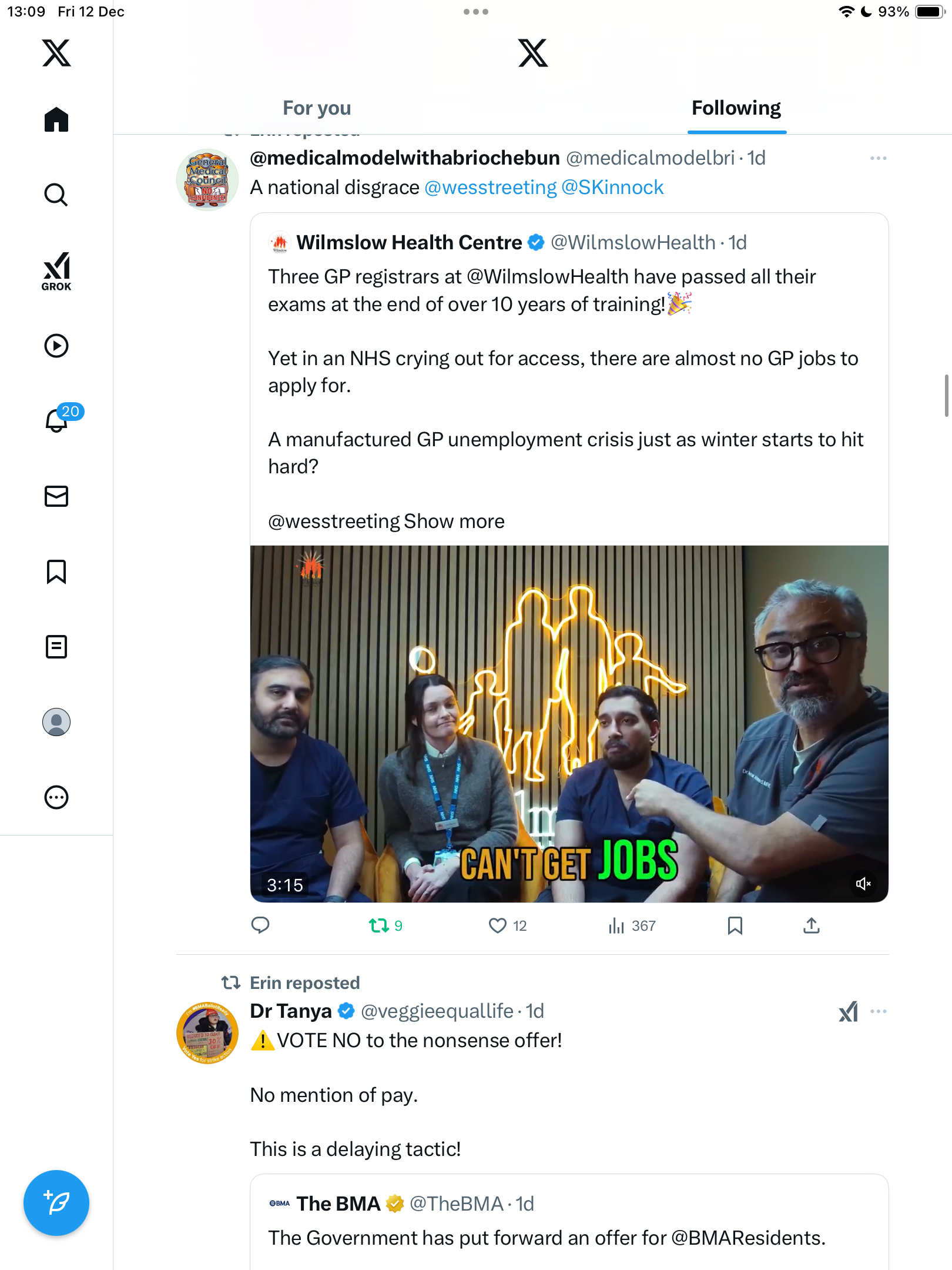Tap the compose new post button
The height and width of the screenshot is (1270, 952).
56,1203
